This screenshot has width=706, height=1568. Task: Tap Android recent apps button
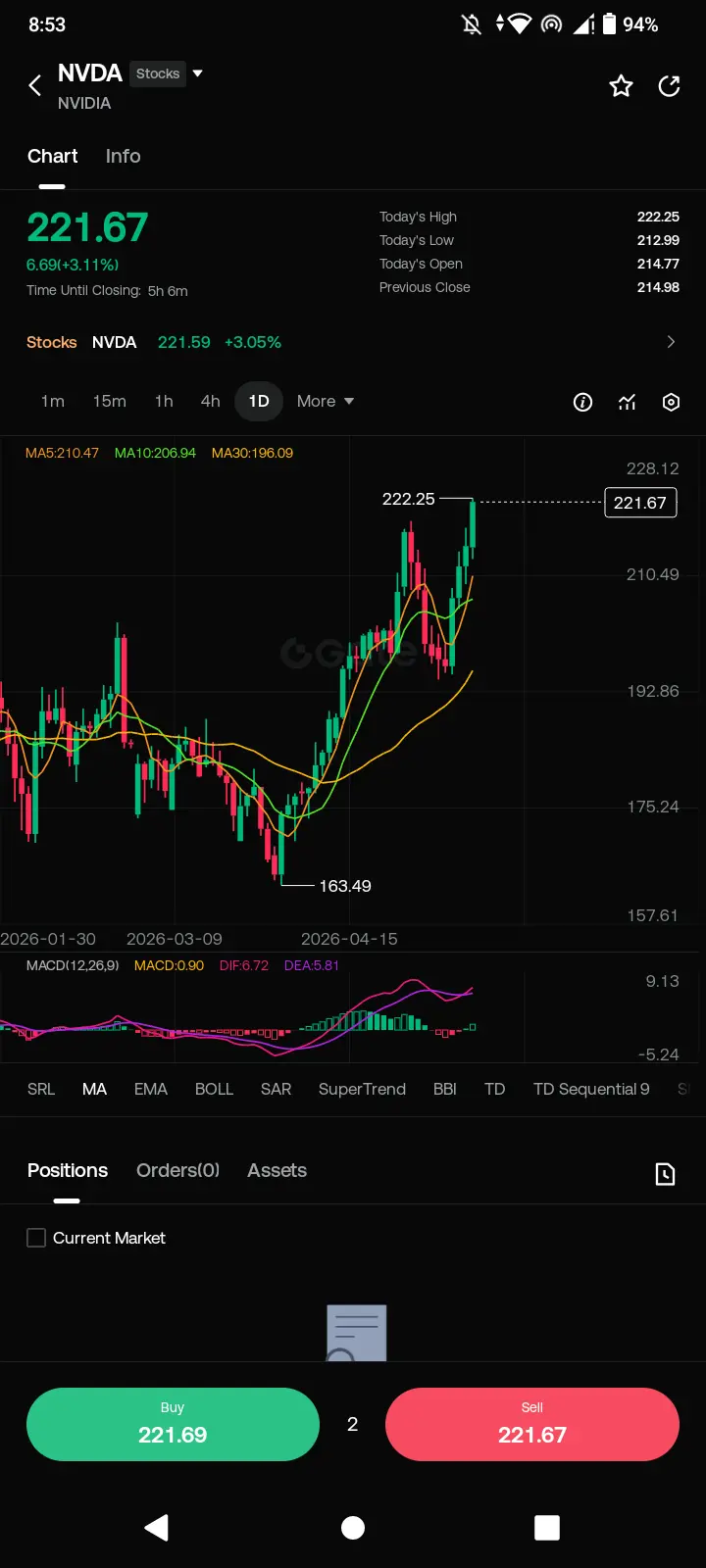pos(547,1527)
